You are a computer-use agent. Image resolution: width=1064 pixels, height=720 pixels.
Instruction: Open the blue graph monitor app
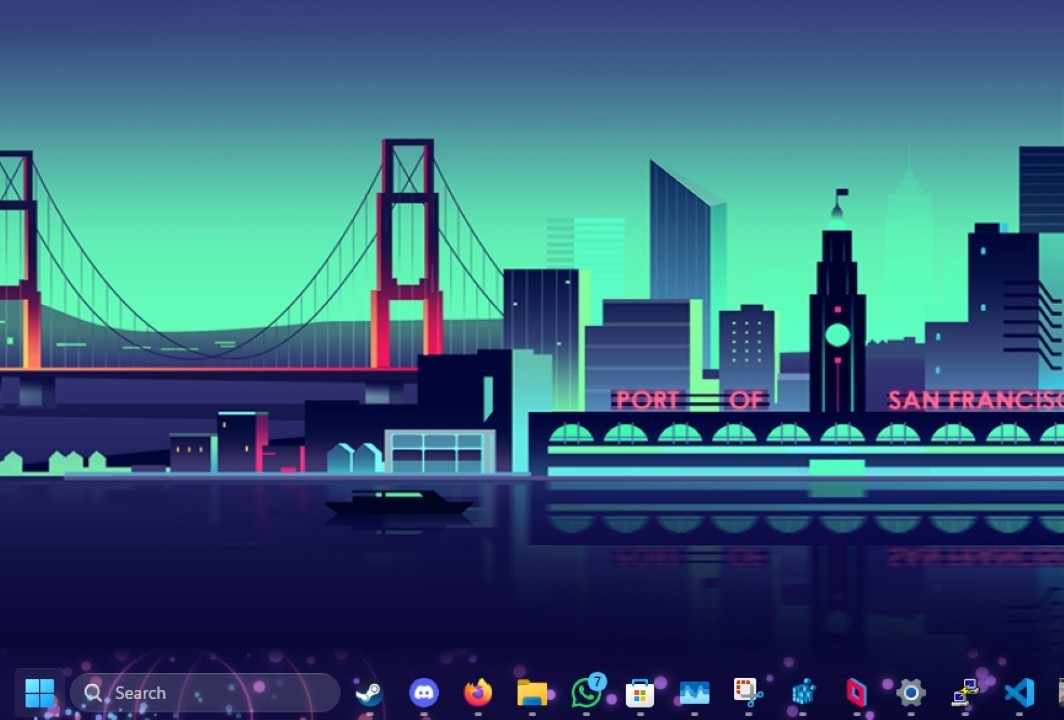[x=694, y=693]
